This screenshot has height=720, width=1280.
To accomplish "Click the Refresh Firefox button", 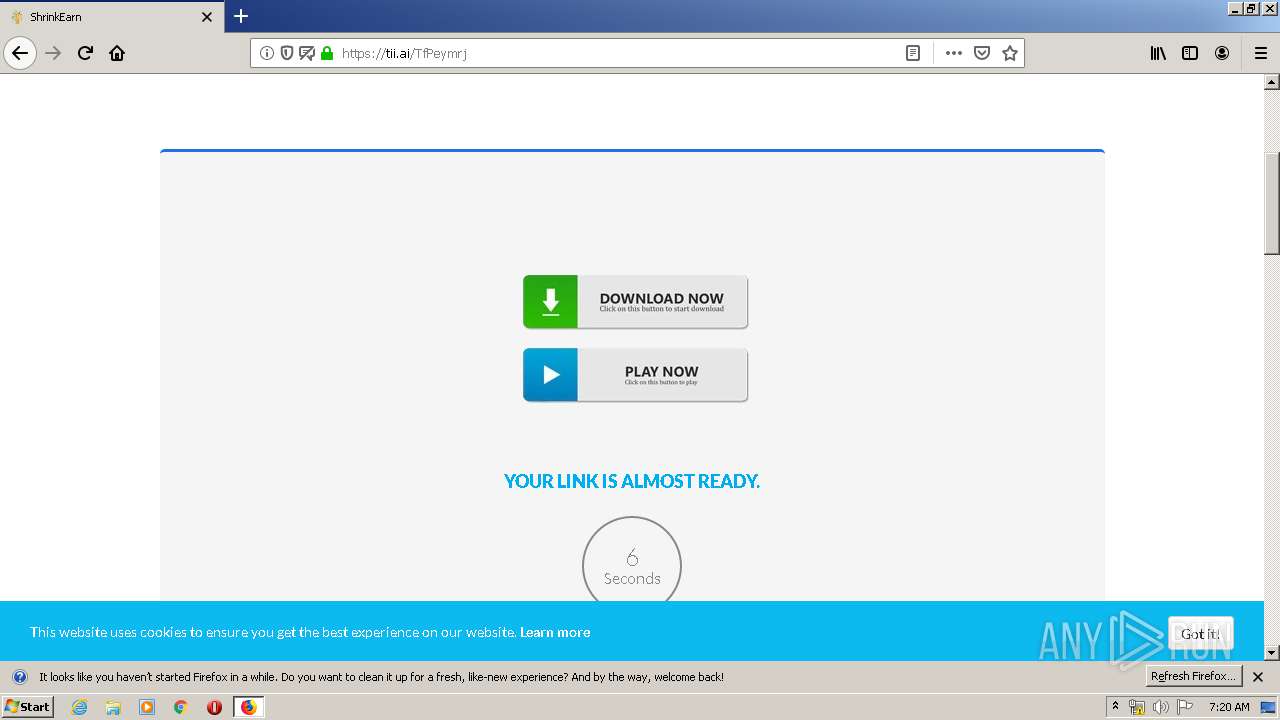I will click(x=1193, y=676).
